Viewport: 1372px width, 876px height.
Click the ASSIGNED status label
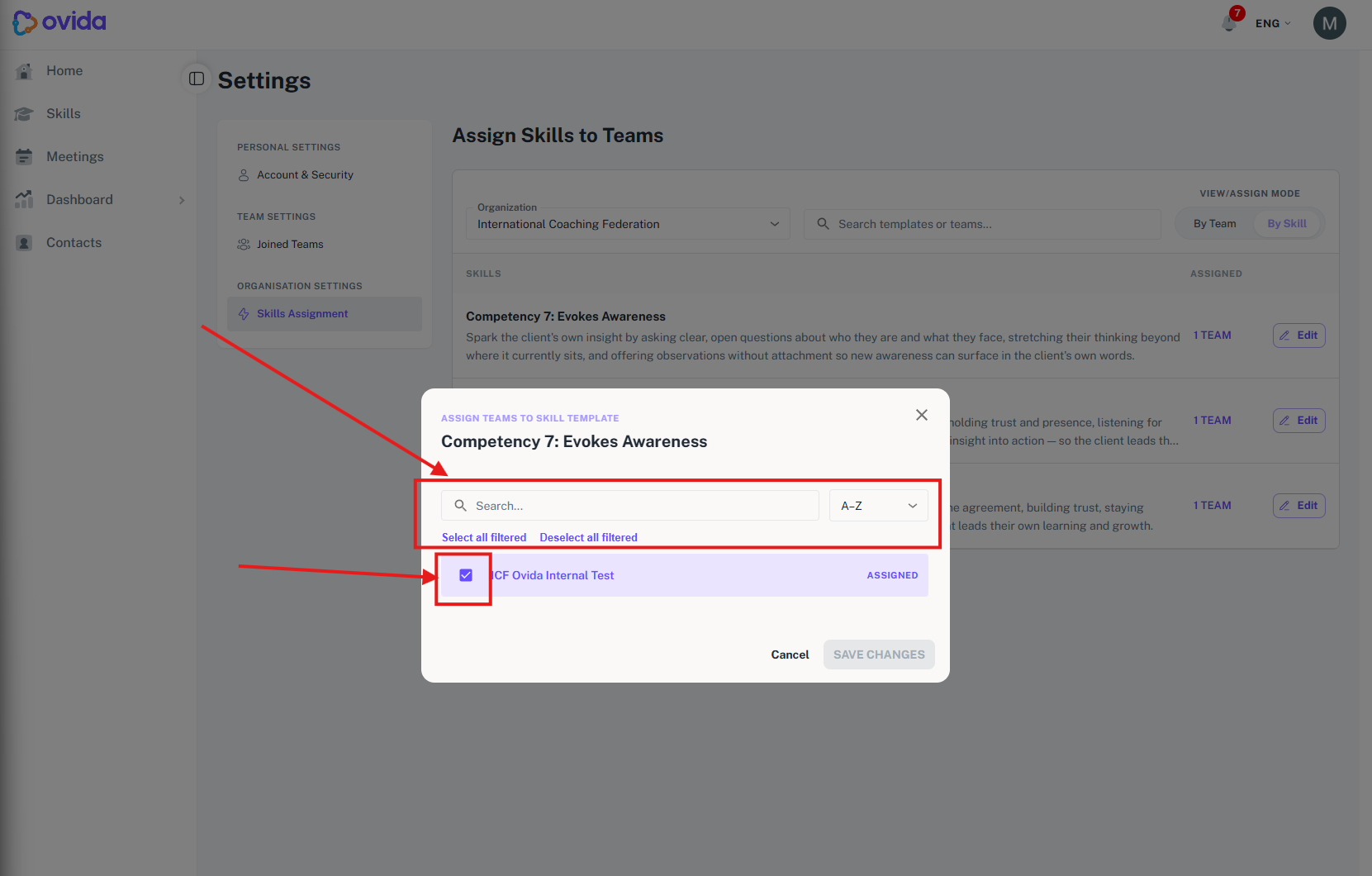click(892, 575)
